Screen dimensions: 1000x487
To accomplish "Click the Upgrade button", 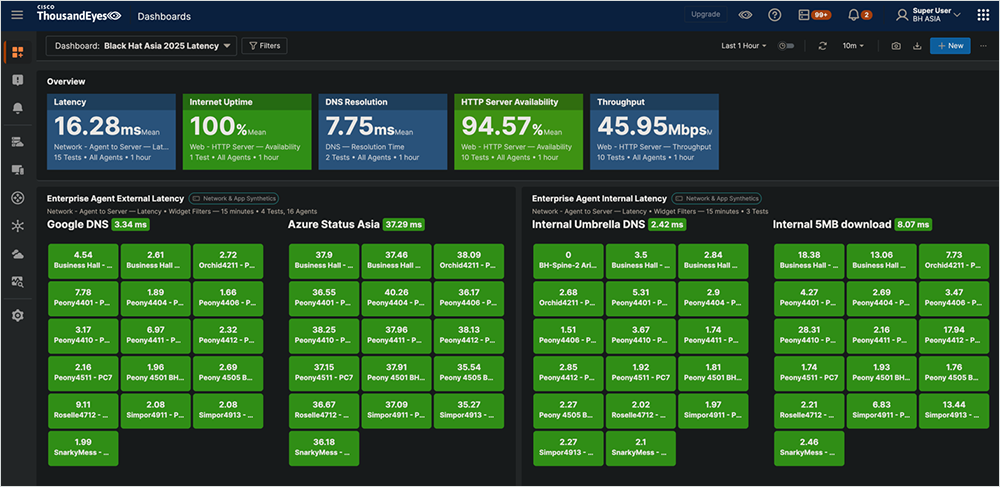I will pyautogui.click(x=705, y=15).
